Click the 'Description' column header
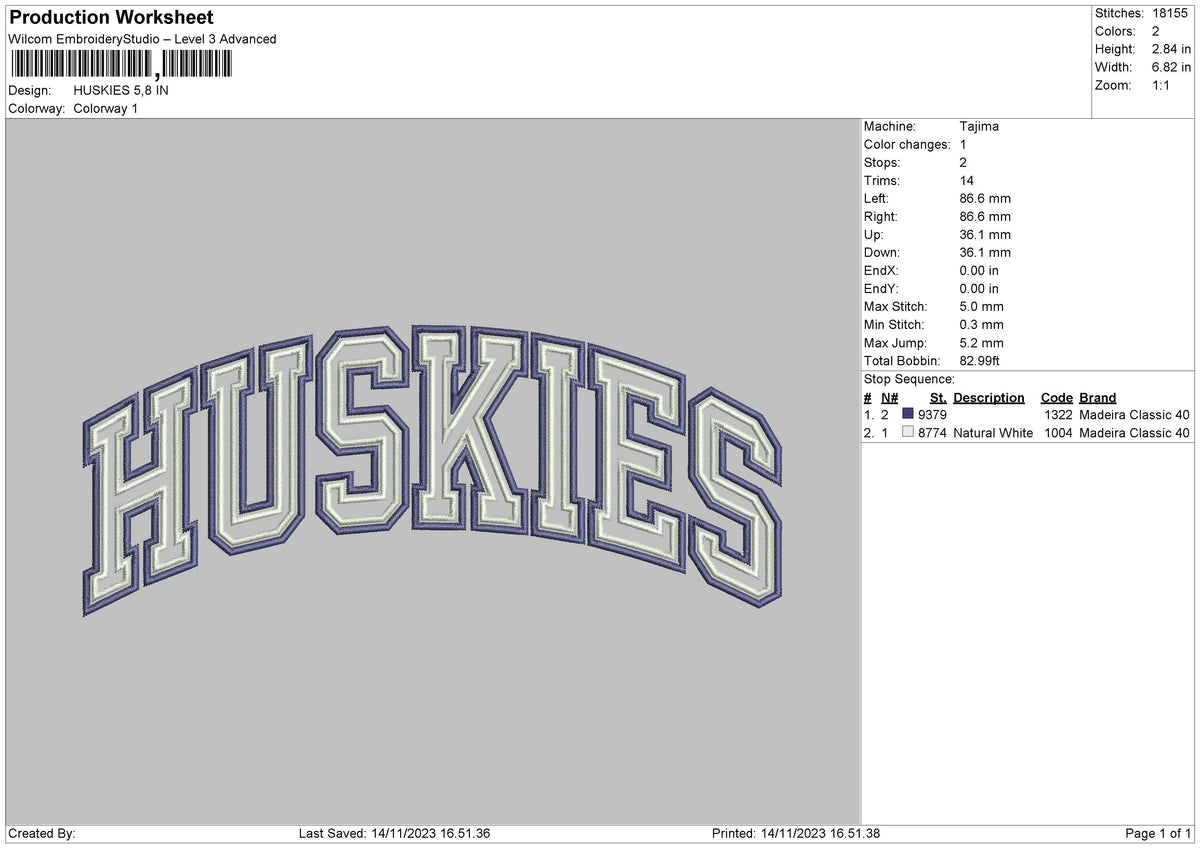The width and height of the screenshot is (1200, 848). point(989,397)
